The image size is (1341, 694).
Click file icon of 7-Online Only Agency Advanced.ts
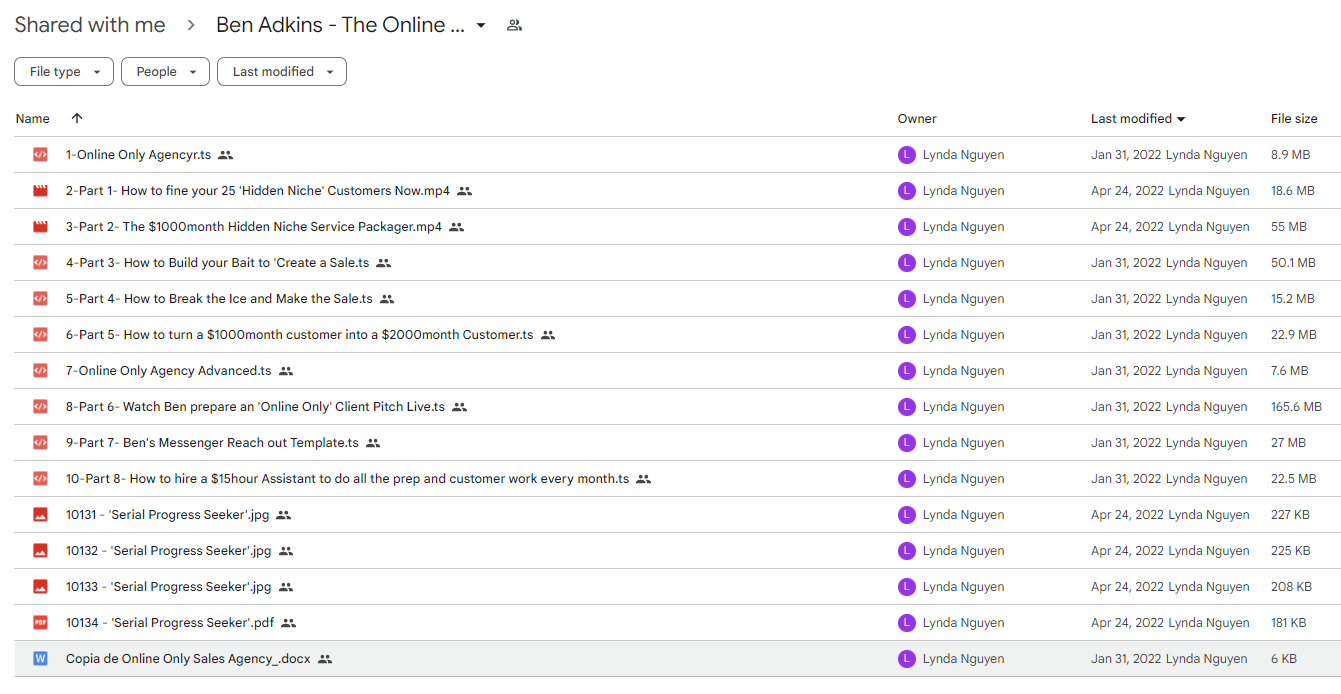click(x=40, y=371)
